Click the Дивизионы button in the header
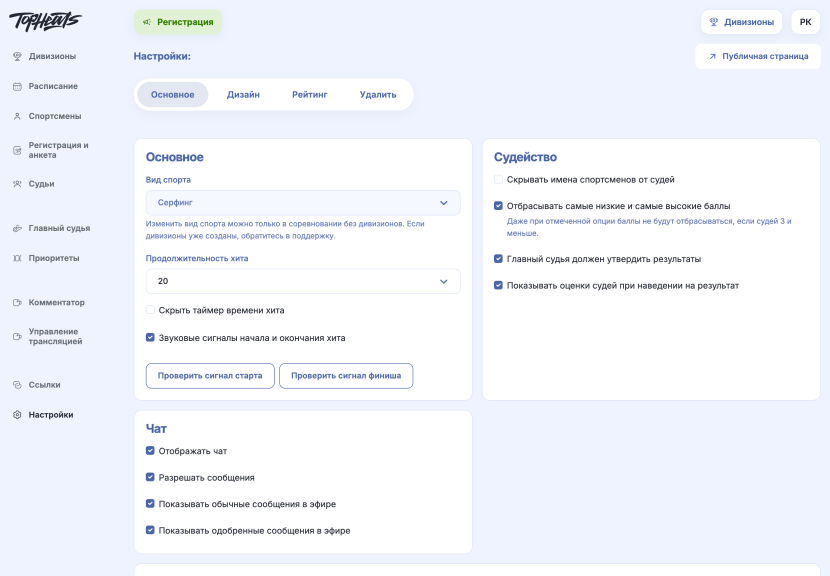The width and height of the screenshot is (830, 576). point(742,22)
